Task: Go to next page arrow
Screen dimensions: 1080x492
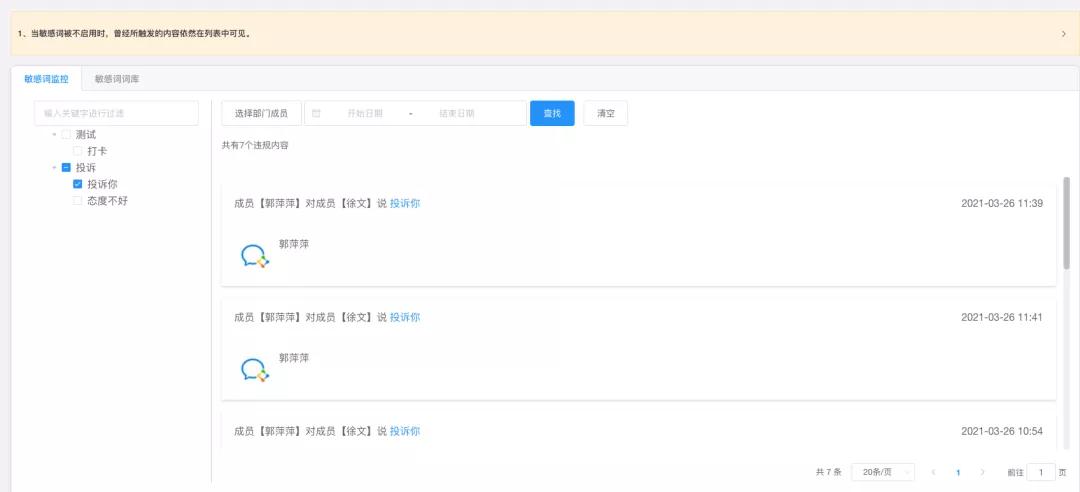Action: click(983, 472)
